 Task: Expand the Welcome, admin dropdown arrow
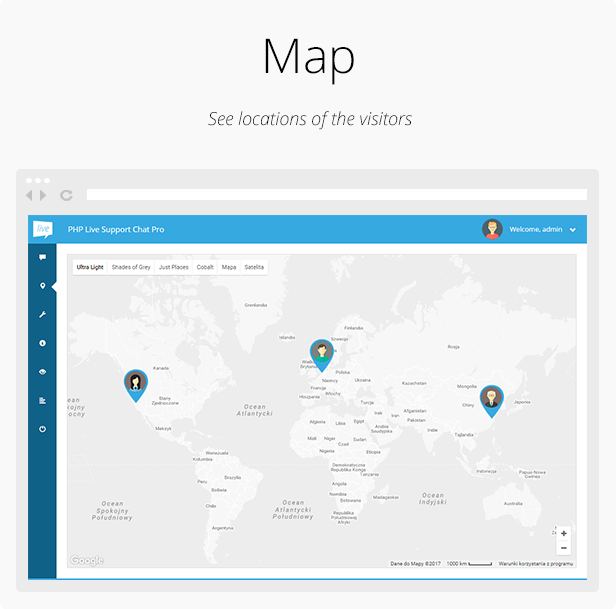573,230
